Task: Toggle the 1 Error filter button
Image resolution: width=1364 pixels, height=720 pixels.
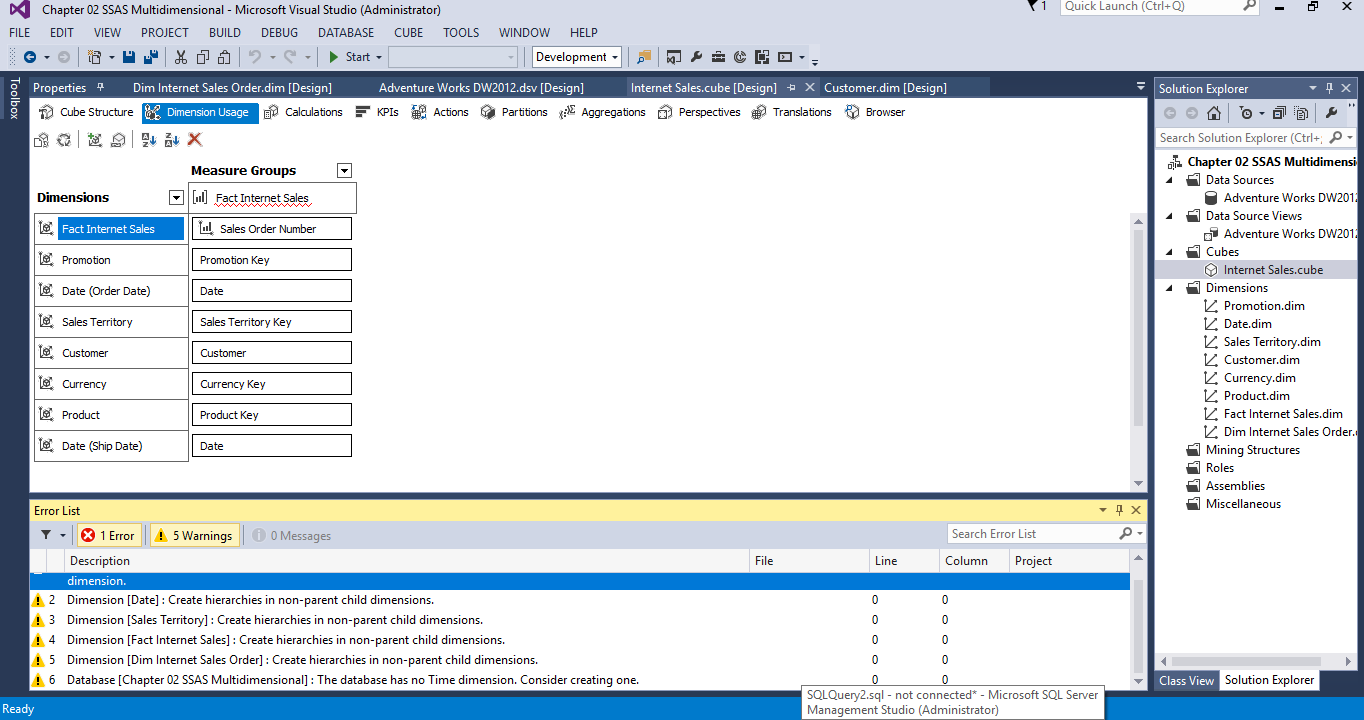Action: [x=108, y=536]
